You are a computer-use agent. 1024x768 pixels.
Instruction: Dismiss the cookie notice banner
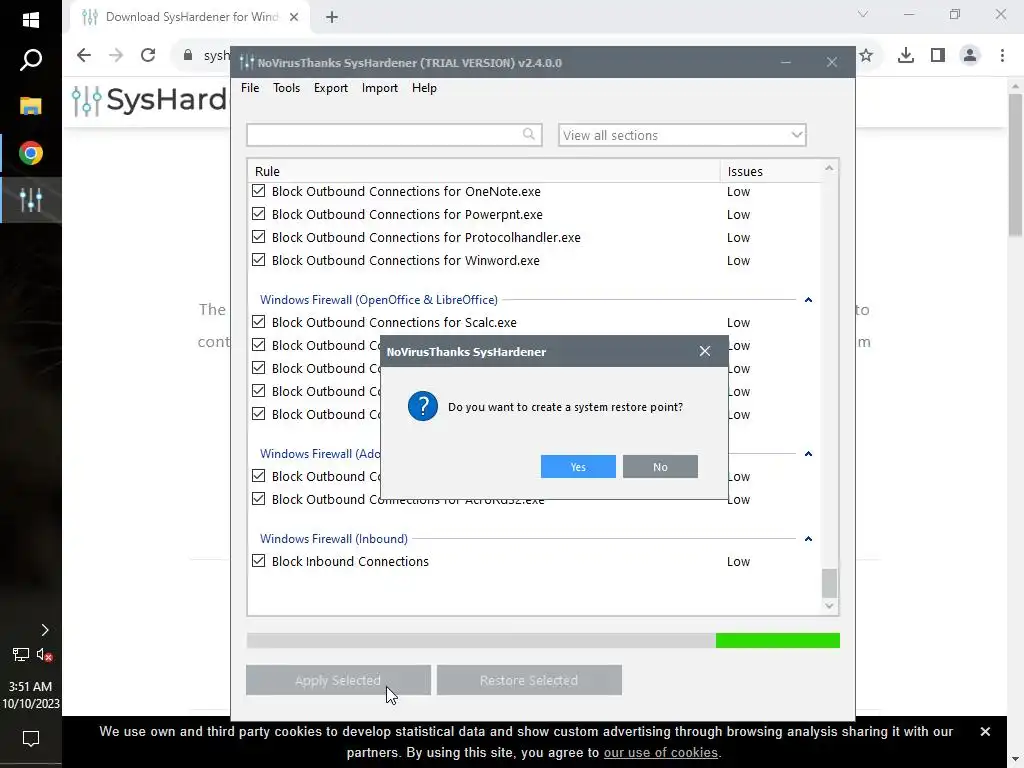pos(985,731)
